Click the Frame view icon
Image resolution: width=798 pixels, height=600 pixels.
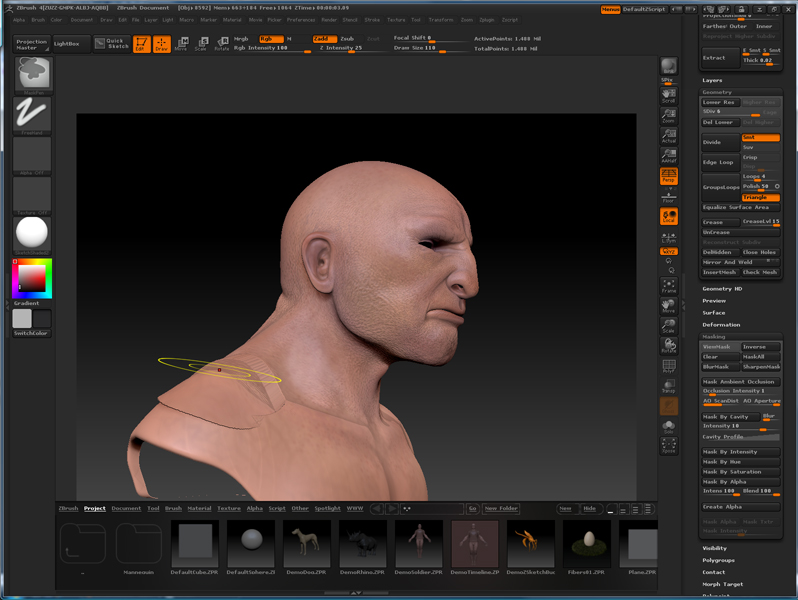pyautogui.click(x=669, y=285)
